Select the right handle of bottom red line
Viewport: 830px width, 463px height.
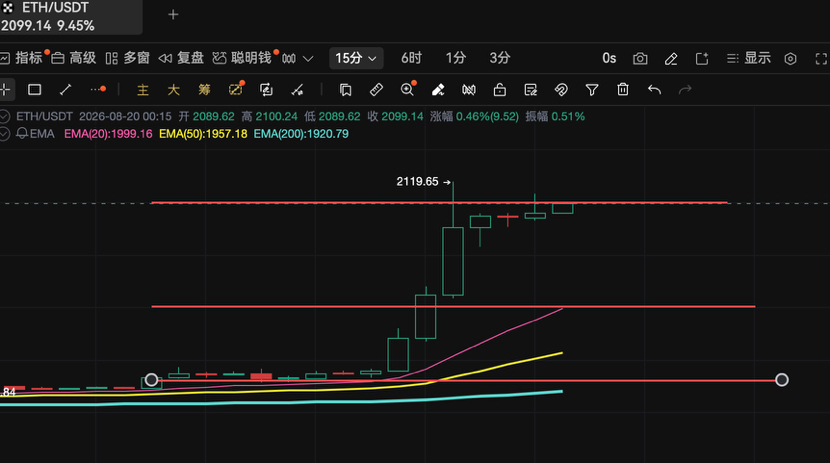782,379
